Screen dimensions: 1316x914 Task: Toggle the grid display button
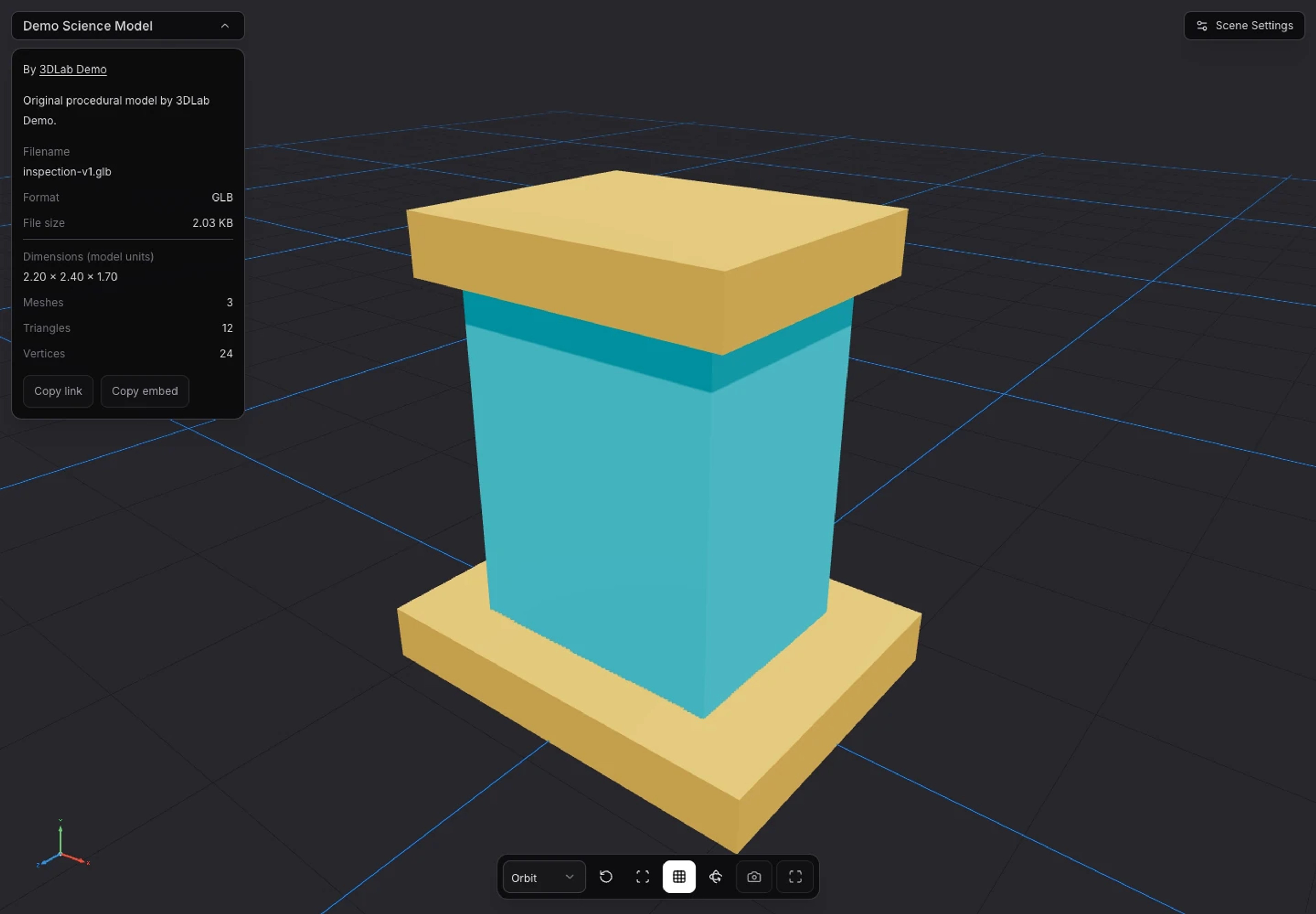point(679,877)
